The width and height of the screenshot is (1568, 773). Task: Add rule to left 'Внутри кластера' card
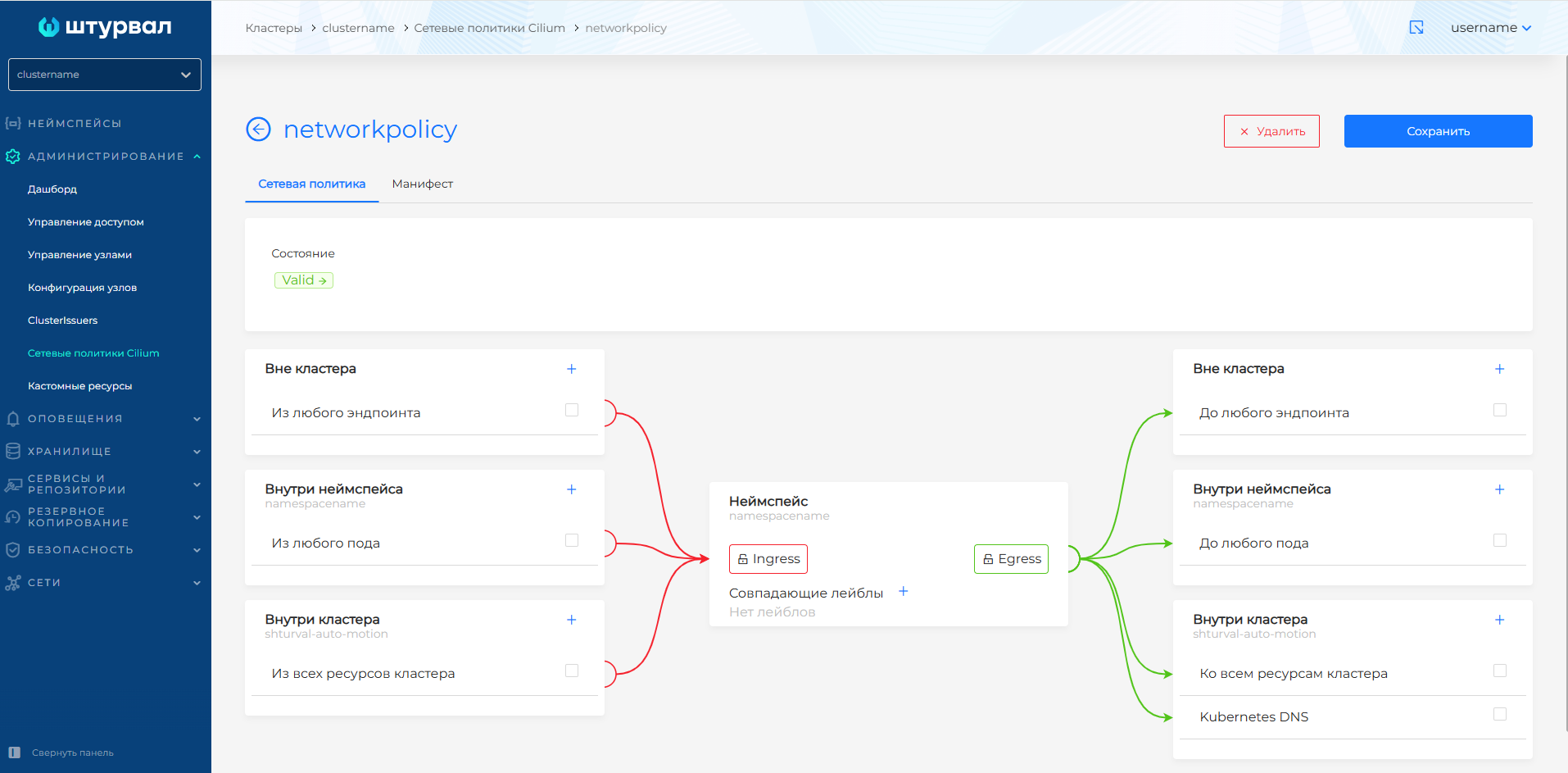(571, 620)
